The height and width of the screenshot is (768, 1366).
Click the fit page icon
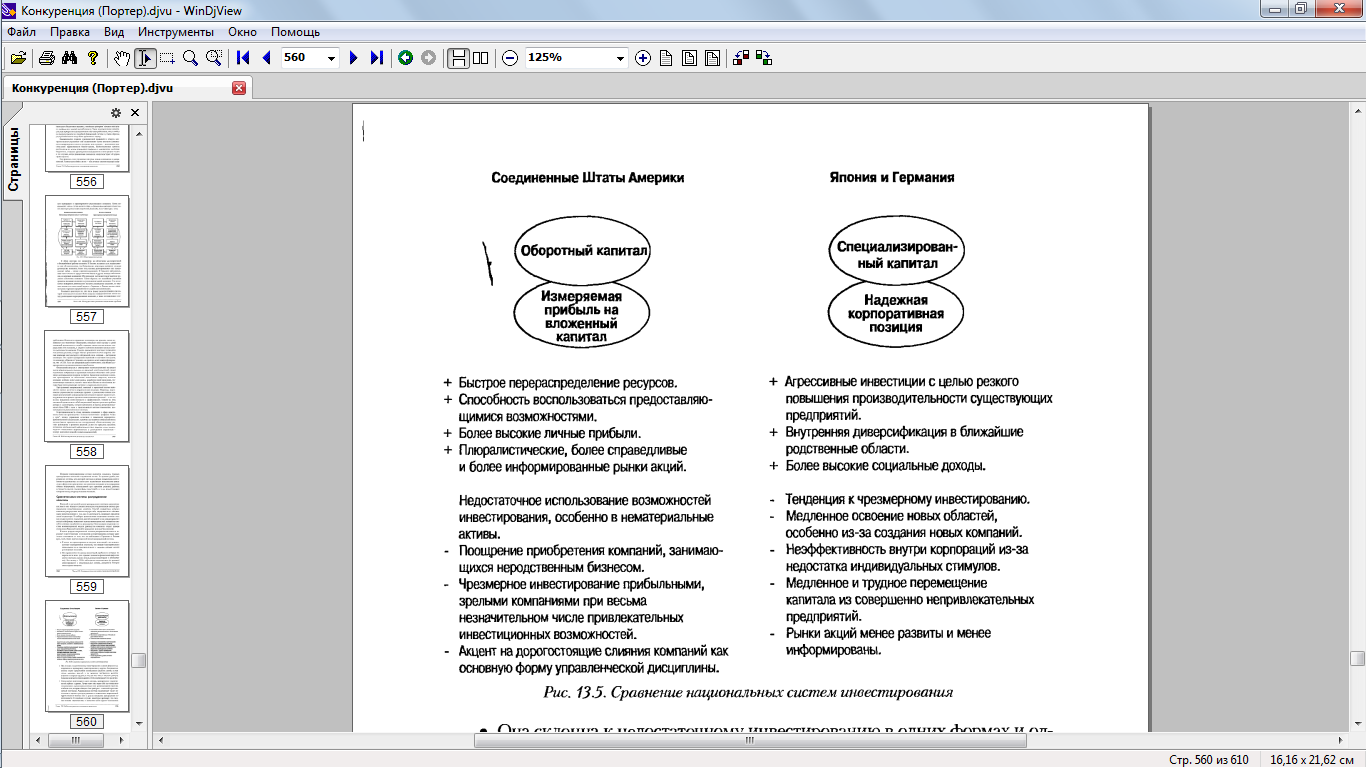tap(712, 58)
